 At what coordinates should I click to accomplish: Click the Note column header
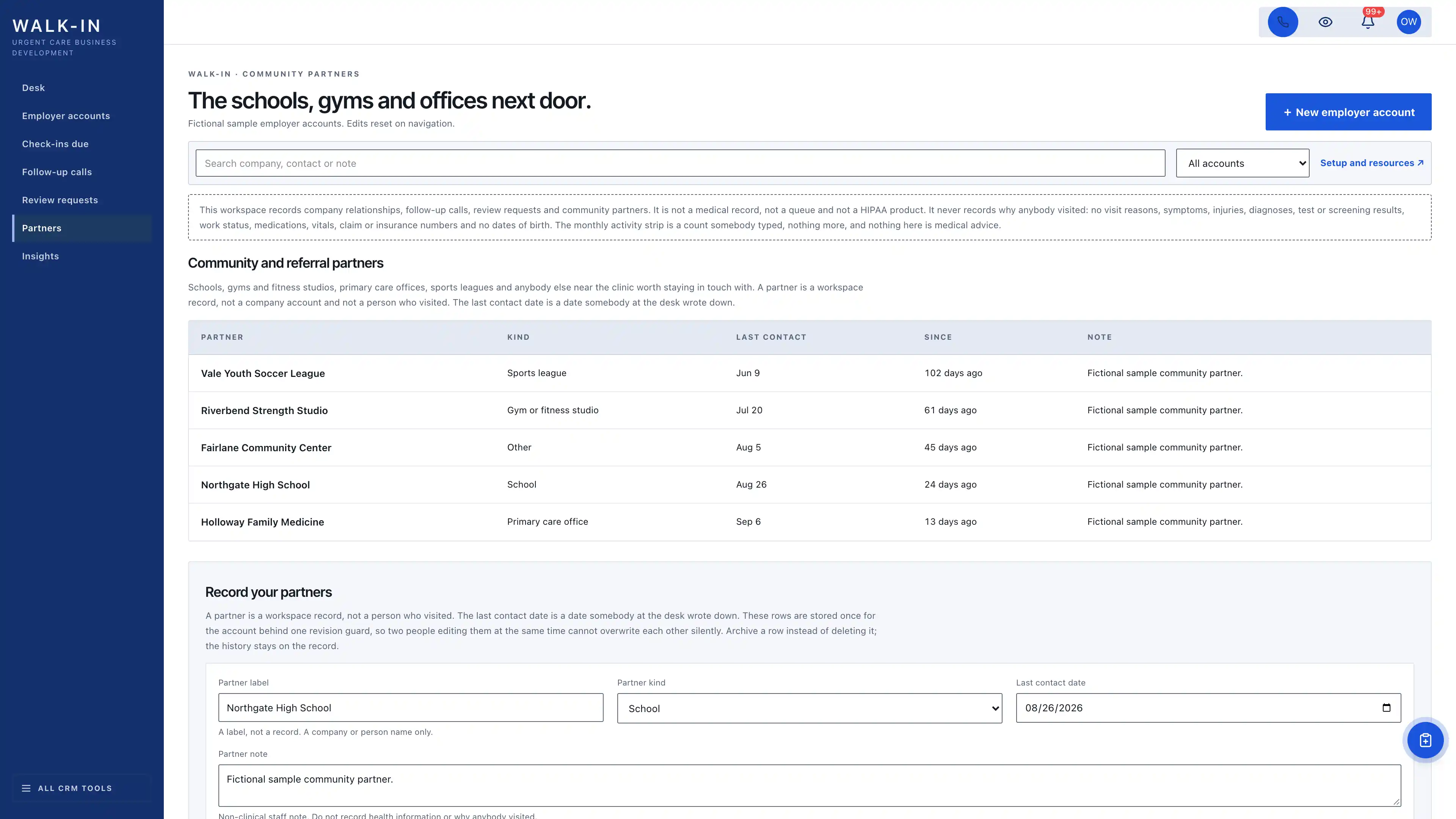(1099, 337)
